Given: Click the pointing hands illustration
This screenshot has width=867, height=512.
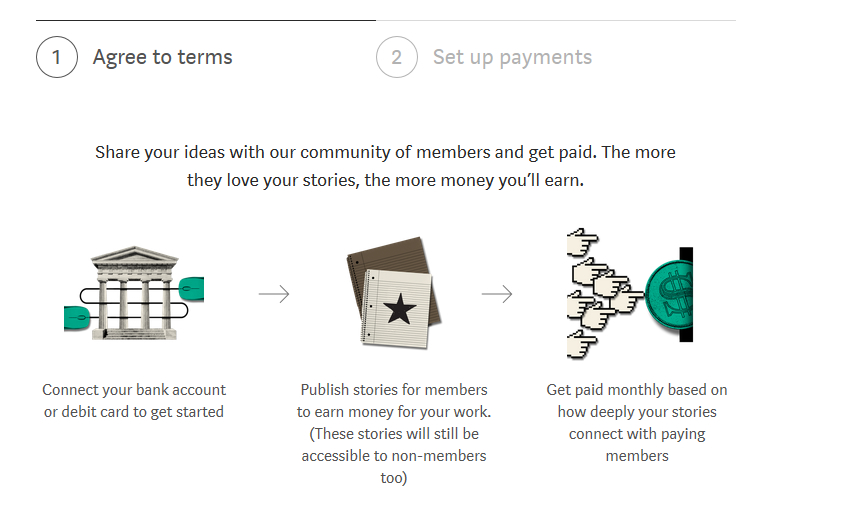Looking at the screenshot, I should pyautogui.click(x=604, y=293).
